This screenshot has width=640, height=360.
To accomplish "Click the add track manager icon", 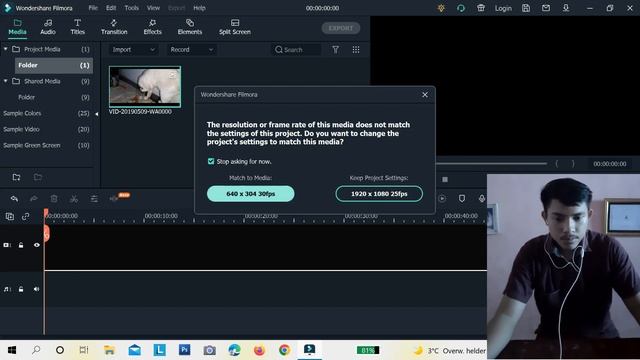I will click(x=9, y=216).
